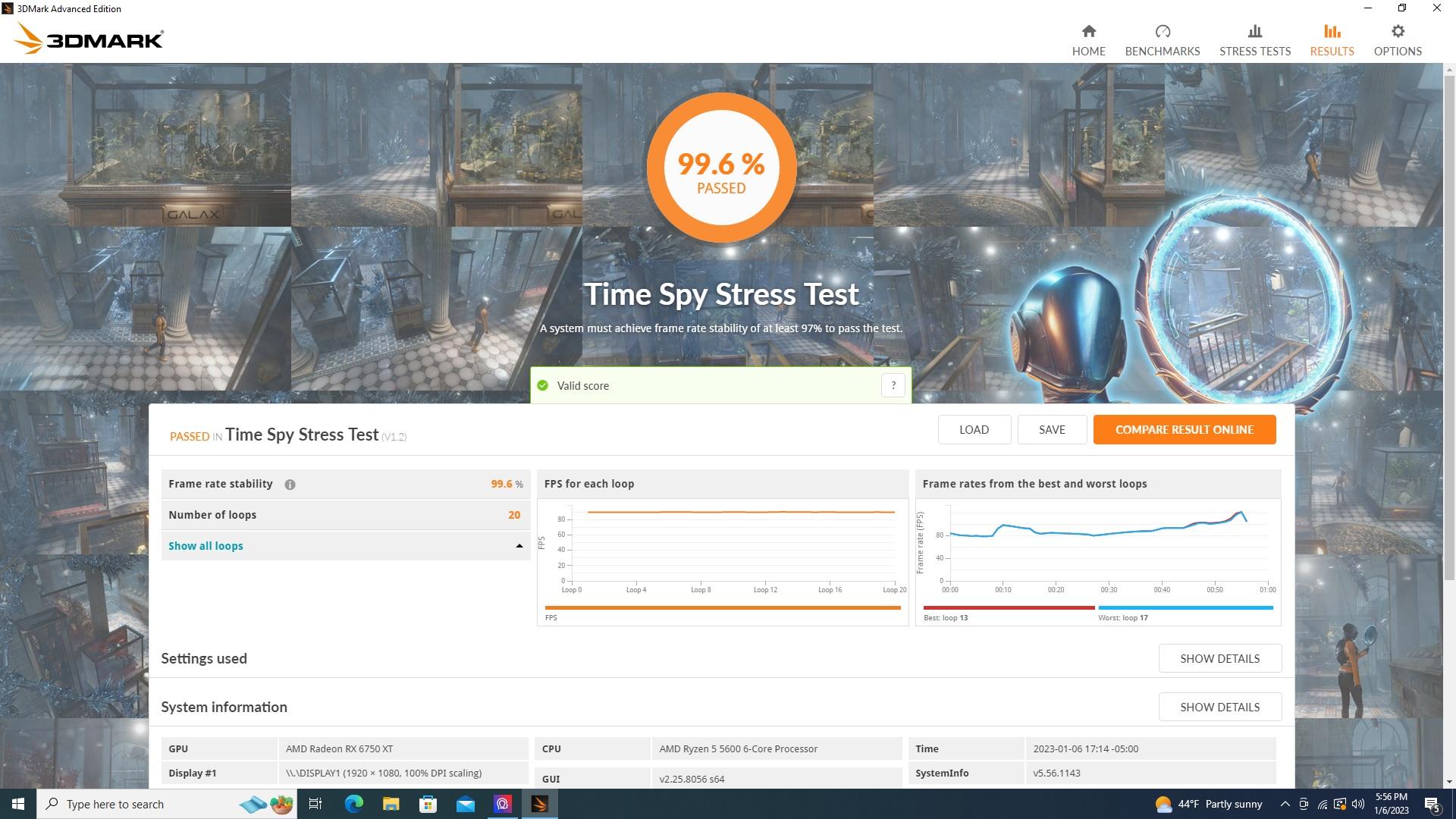The image size is (1456, 819).
Task: Open Microsoft Store from the taskbar
Action: click(x=428, y=804)
